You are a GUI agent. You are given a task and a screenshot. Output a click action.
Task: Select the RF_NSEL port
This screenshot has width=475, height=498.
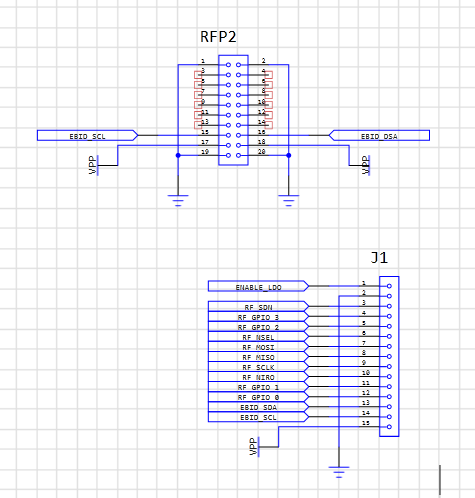[258, 336]
